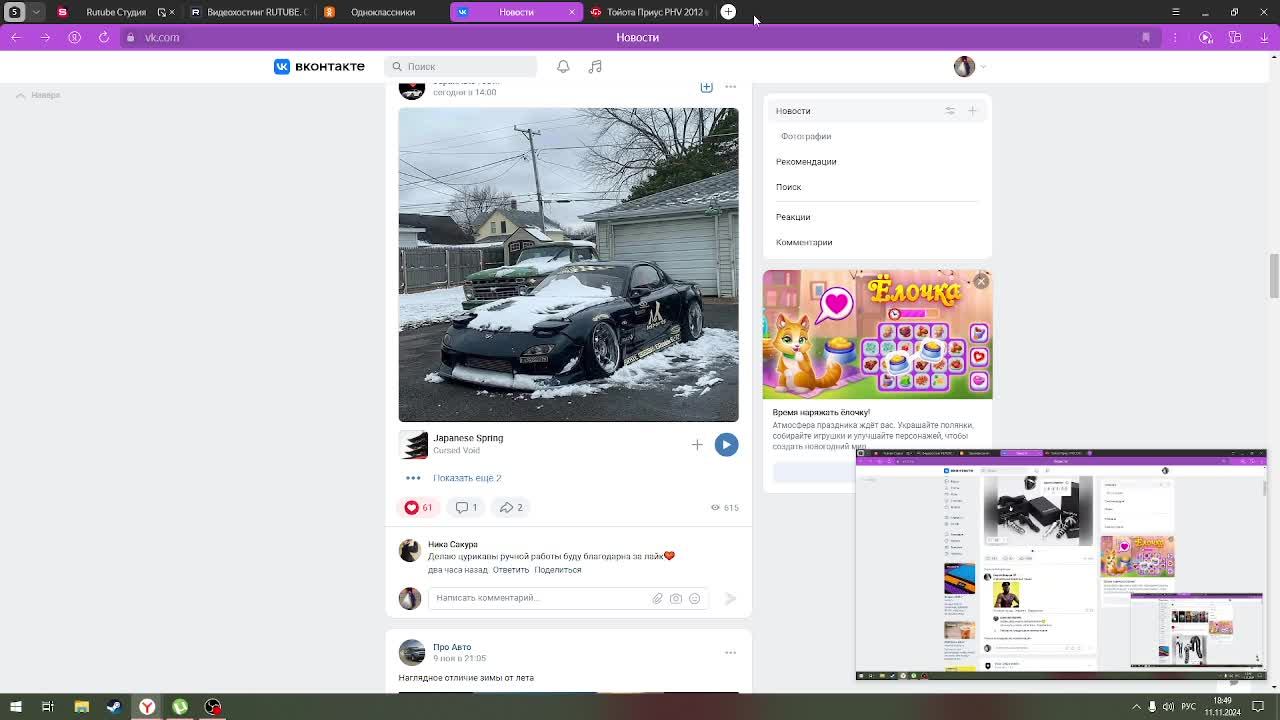
Task: Switch to the Rutube Студия tab
Action: [x=116, y=12]
